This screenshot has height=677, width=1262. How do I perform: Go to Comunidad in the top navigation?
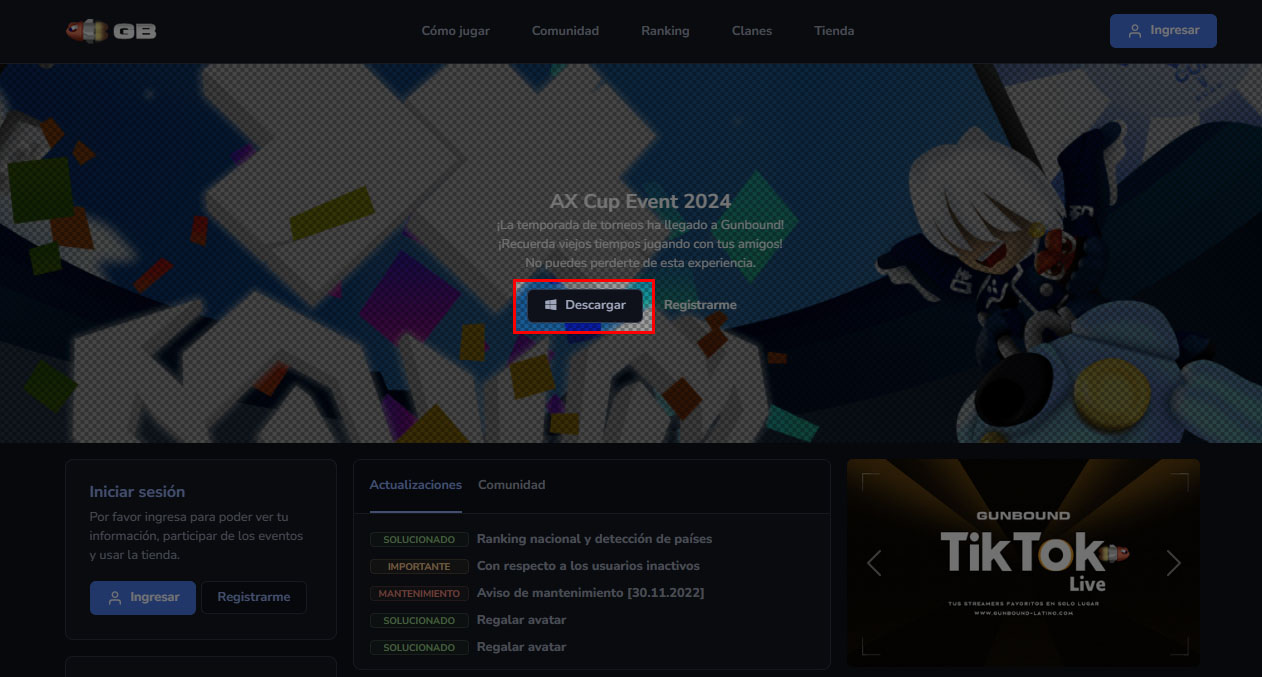(x=565, y=31)
